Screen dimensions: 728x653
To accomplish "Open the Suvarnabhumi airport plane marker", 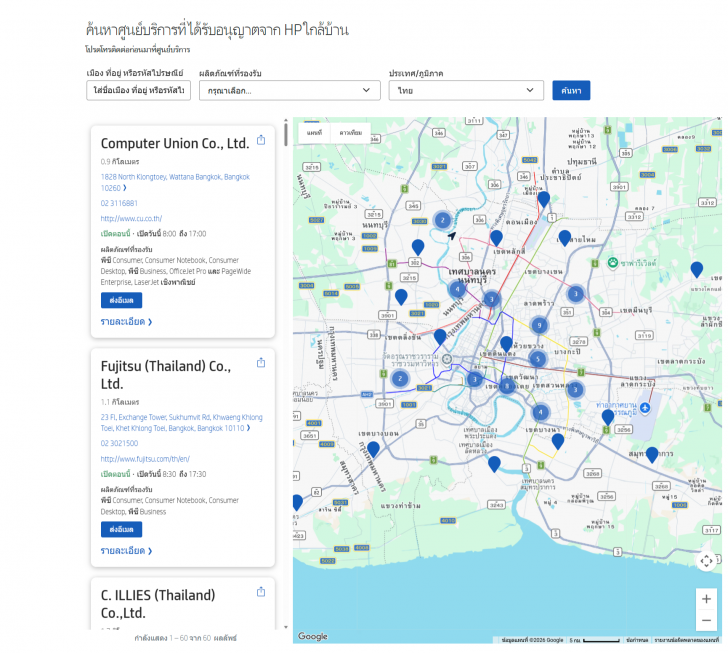I will coord(644,408).
